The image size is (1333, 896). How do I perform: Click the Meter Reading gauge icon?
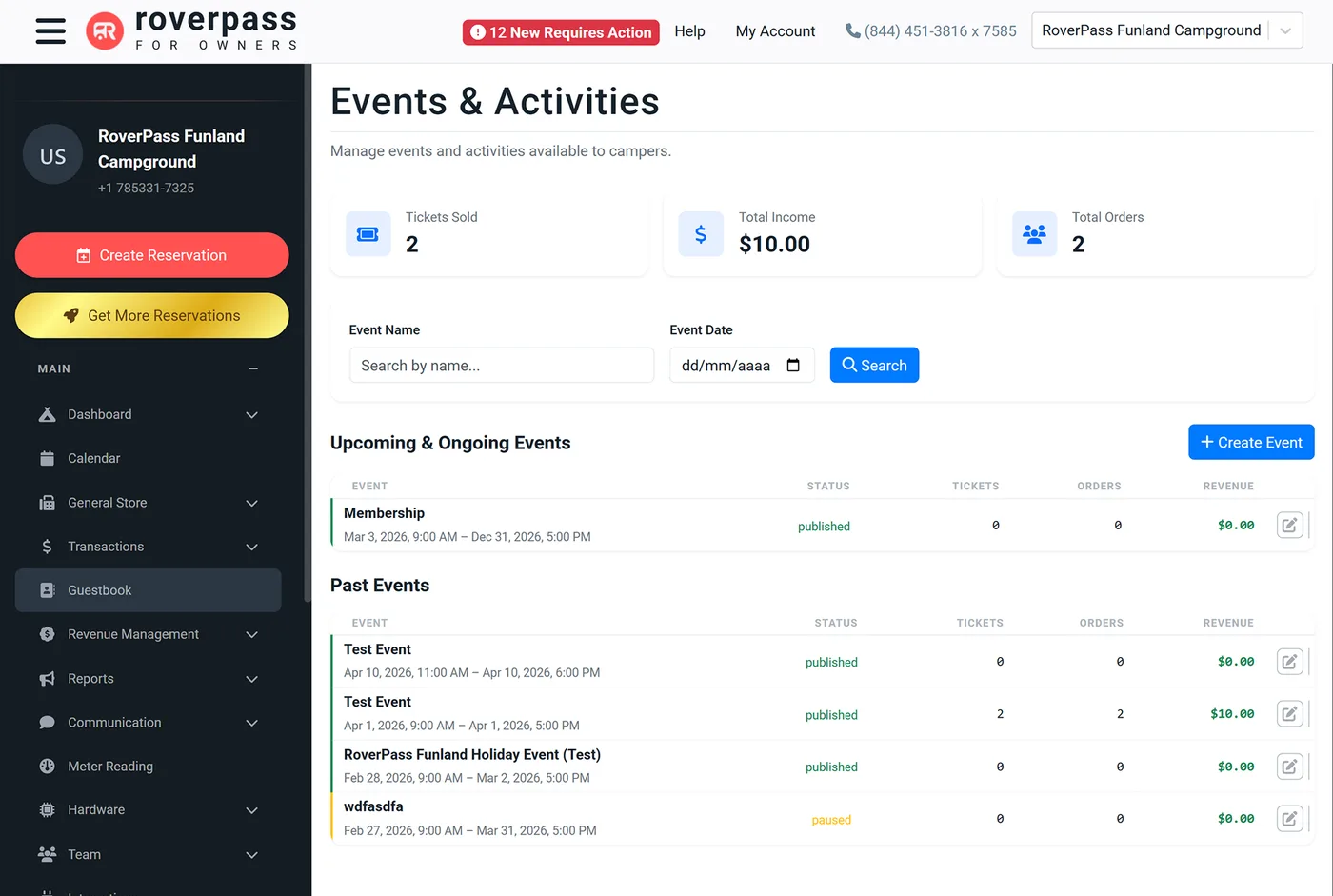(47, 767)
